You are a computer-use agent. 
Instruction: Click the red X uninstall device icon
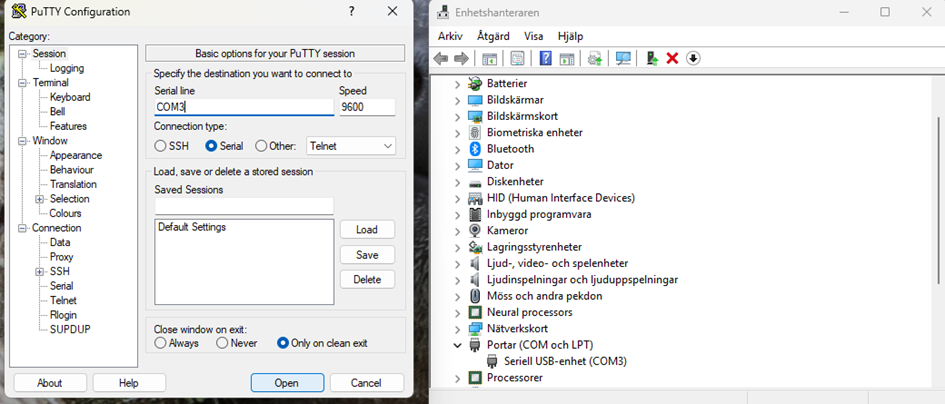[673, 58]
